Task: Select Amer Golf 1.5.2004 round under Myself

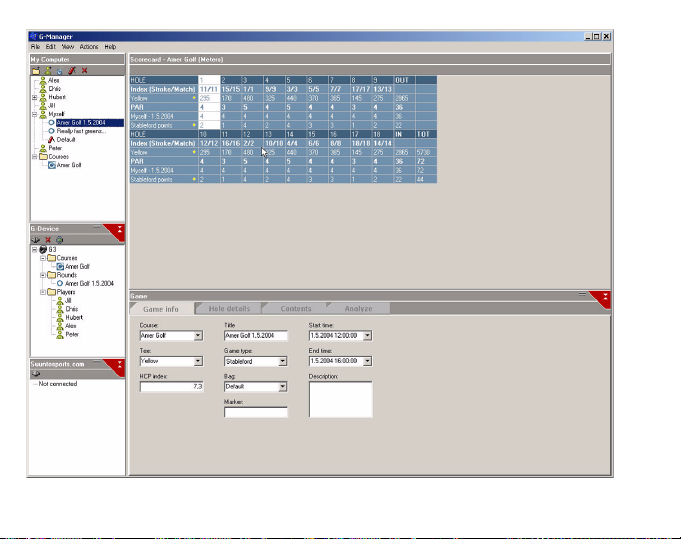Action: tap(81, 123)
